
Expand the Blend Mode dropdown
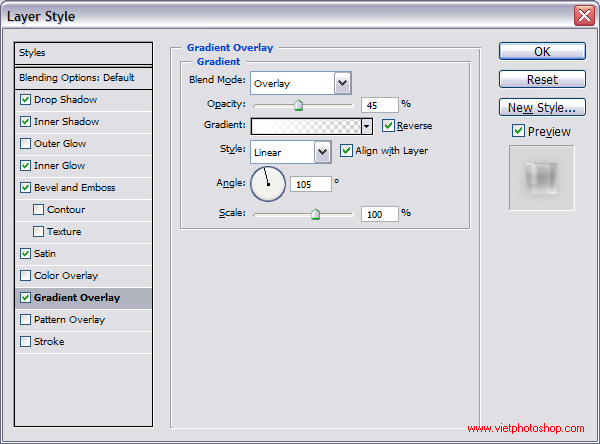tap(342, 83)
